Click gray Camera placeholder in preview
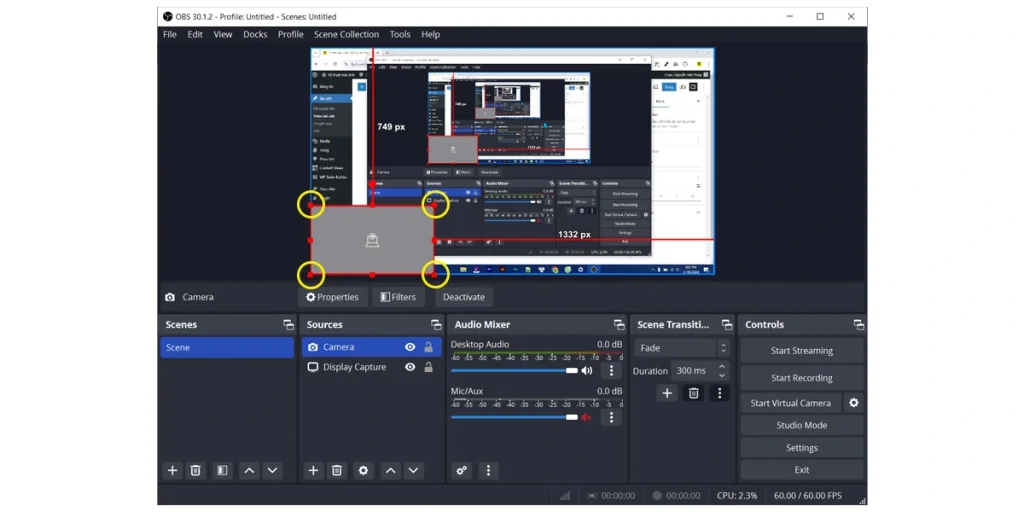Image resolution: width=1024 pixels, height=512 pixels. [x=372, y=240]
